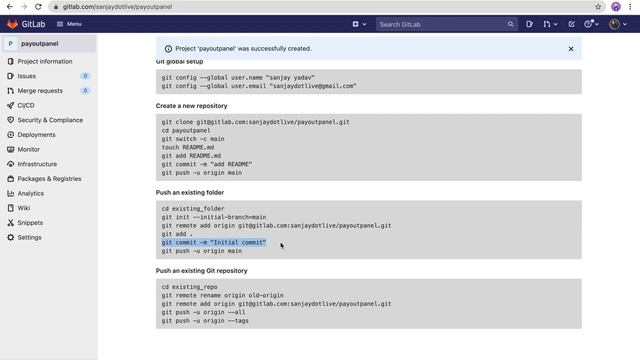Click the Issues count badge
Viewport: 640px width, 360px height.
85,76
